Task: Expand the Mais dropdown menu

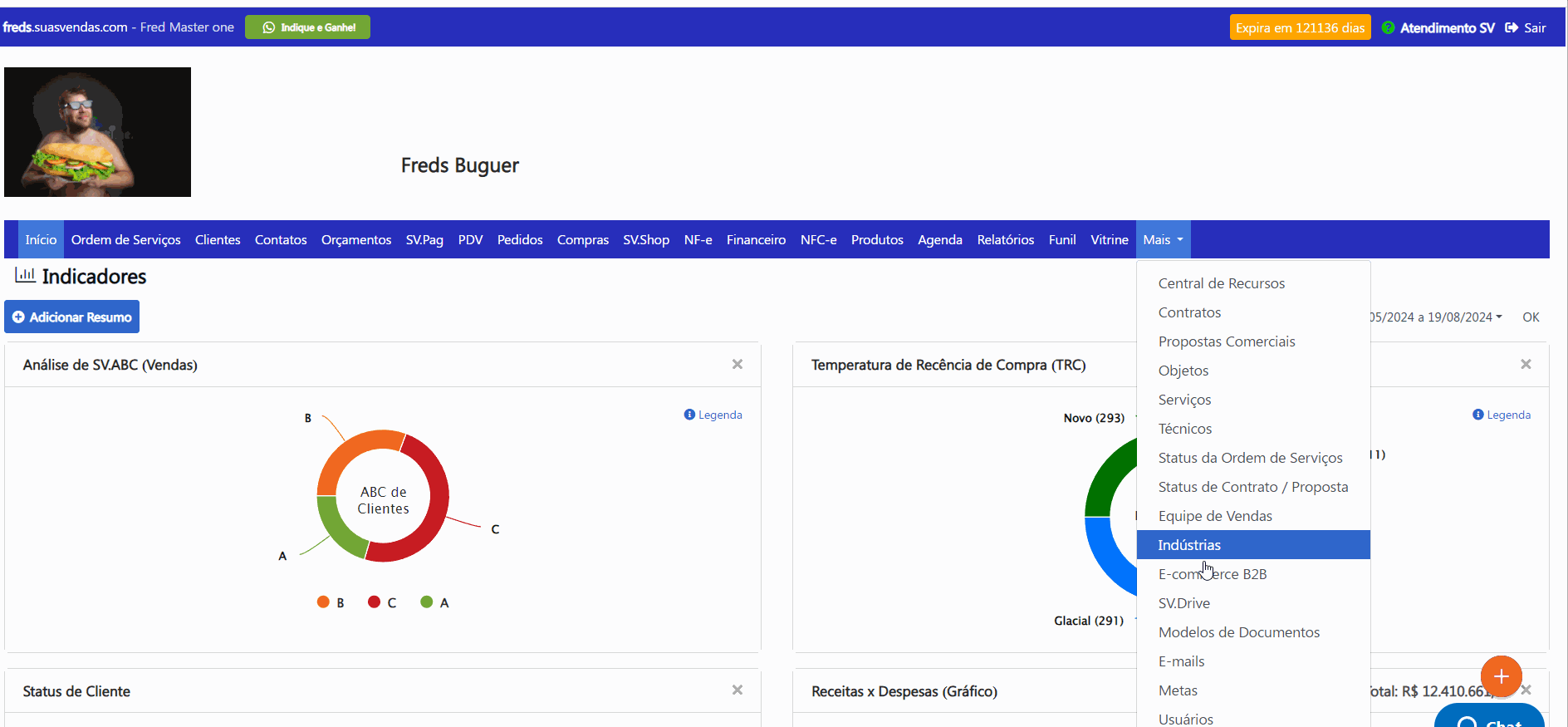Action: (x=1163, y=239)
